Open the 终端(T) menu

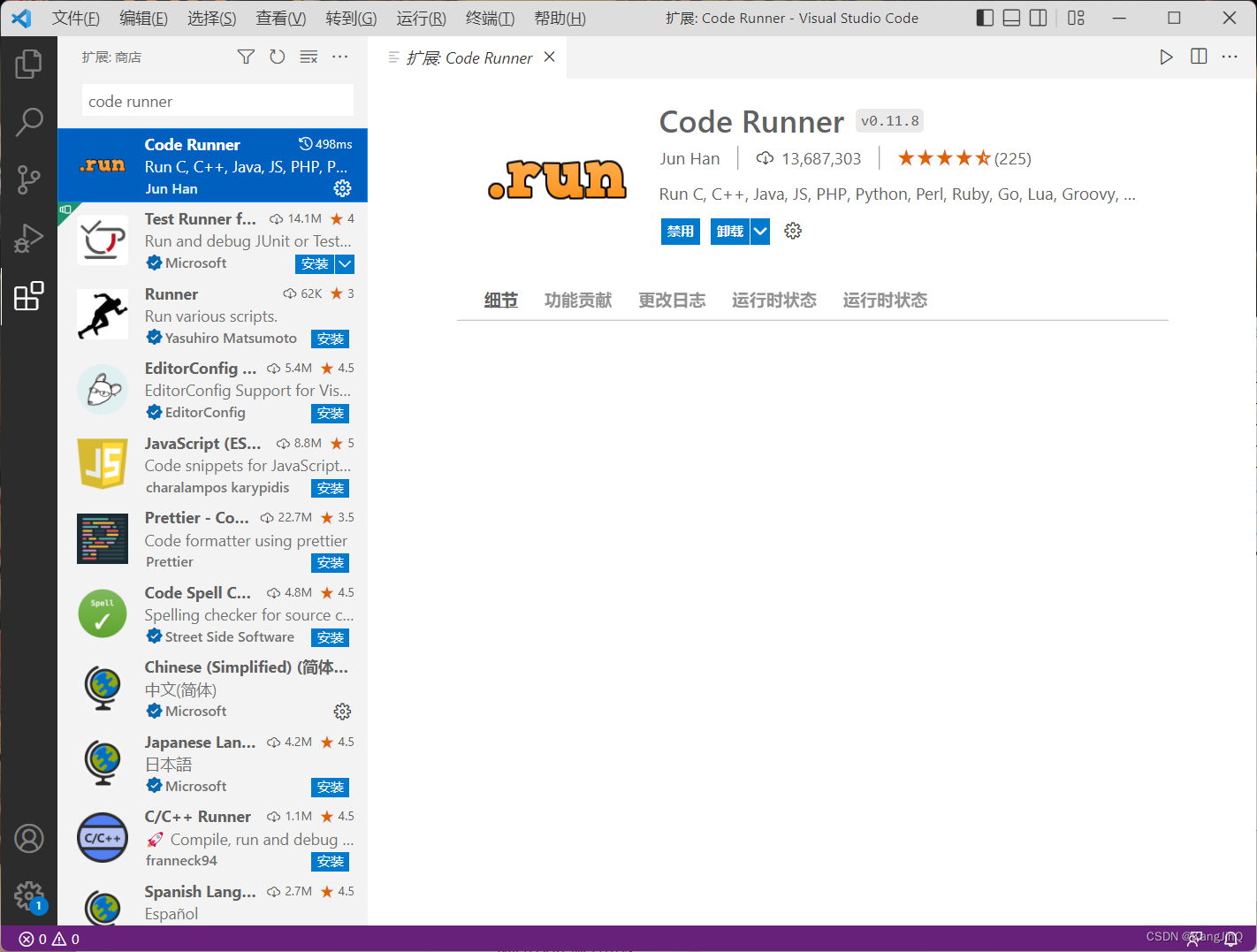point(490,18)
